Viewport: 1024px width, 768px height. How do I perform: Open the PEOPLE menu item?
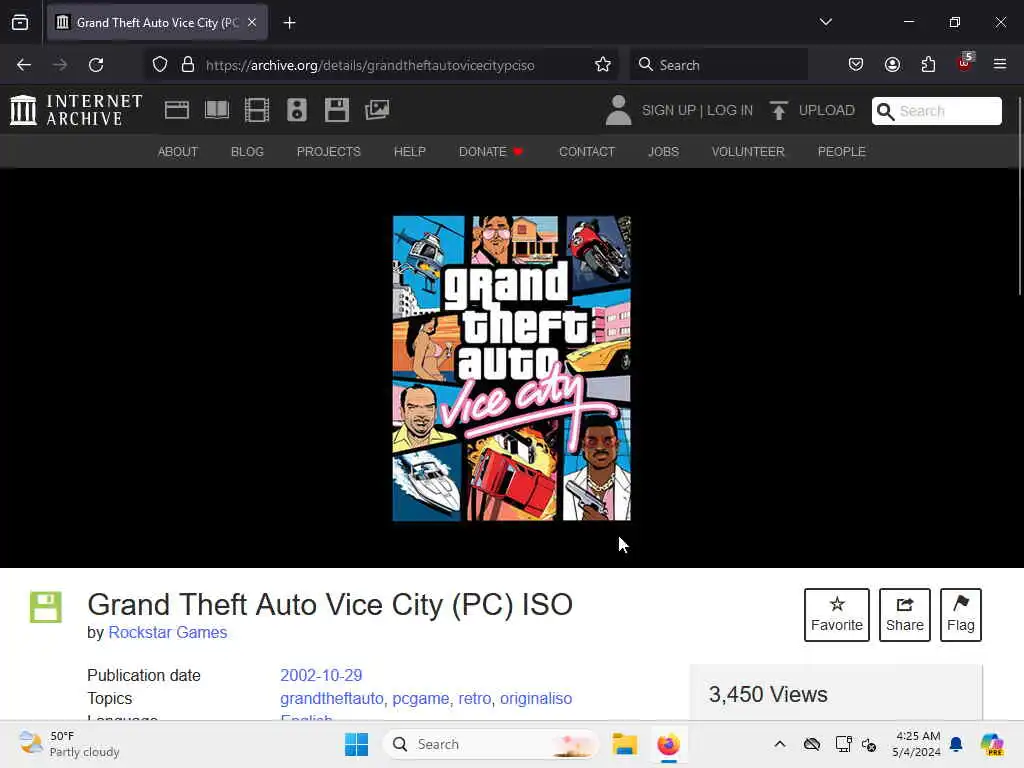(842, 152)
